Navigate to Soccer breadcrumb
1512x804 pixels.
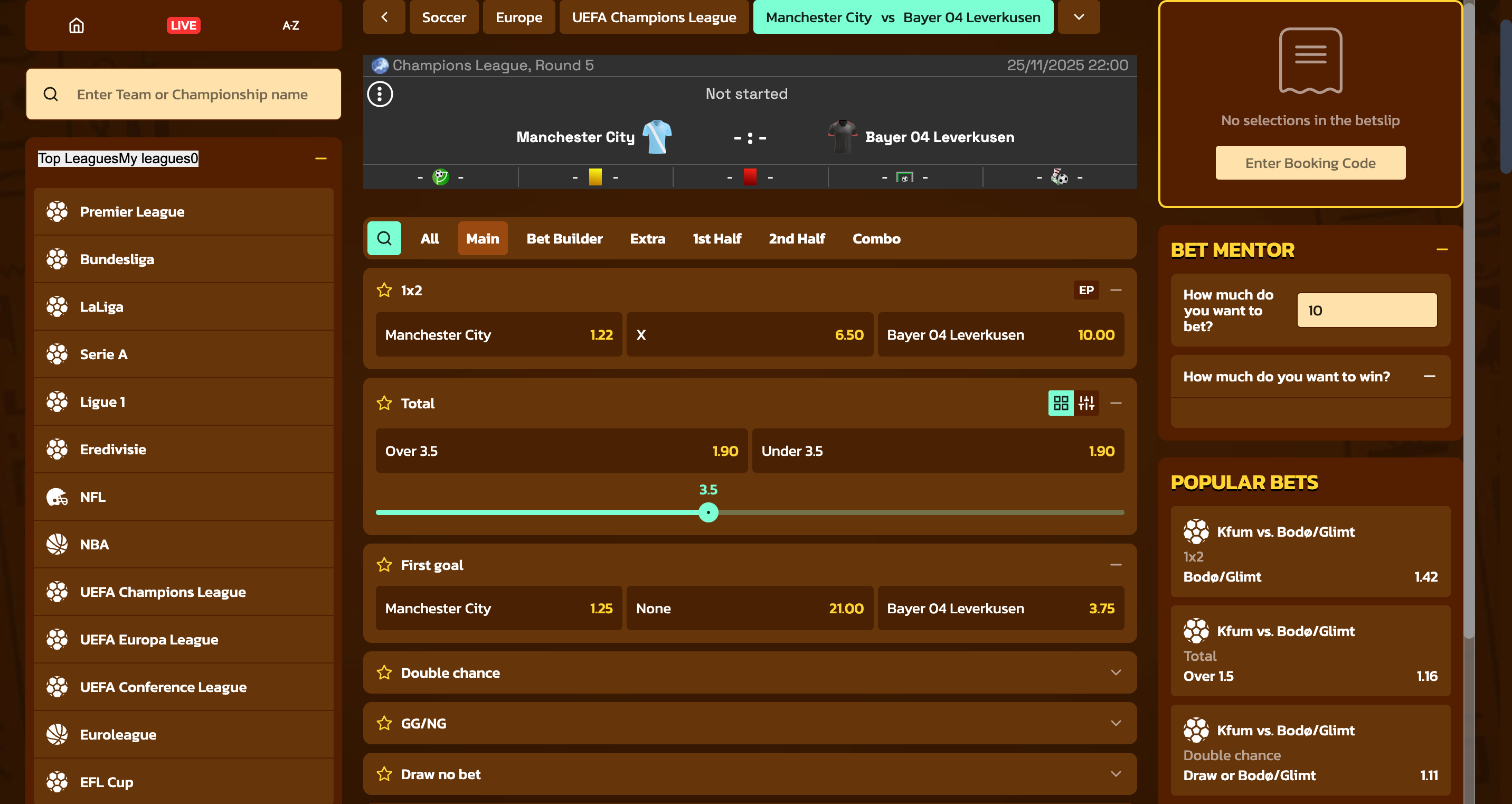tap(444, 17)
